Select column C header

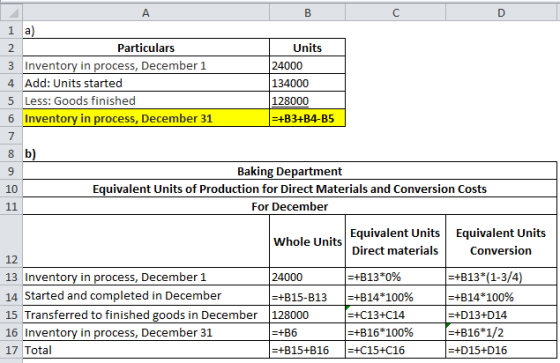click(x=395, y=13)
